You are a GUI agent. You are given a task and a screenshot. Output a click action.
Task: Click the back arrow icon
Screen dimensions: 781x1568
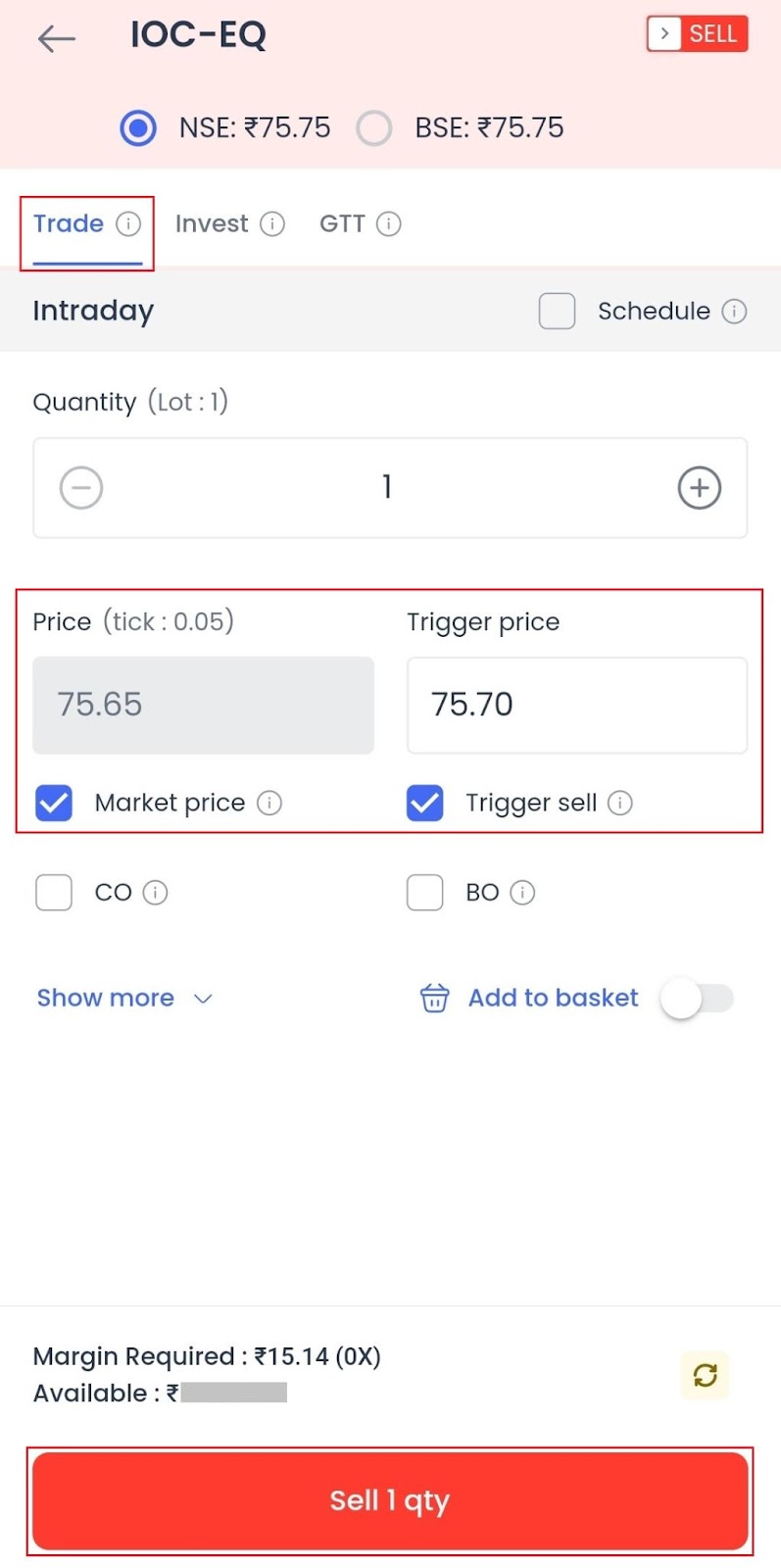pyautogui.click(x=56, y=37)
